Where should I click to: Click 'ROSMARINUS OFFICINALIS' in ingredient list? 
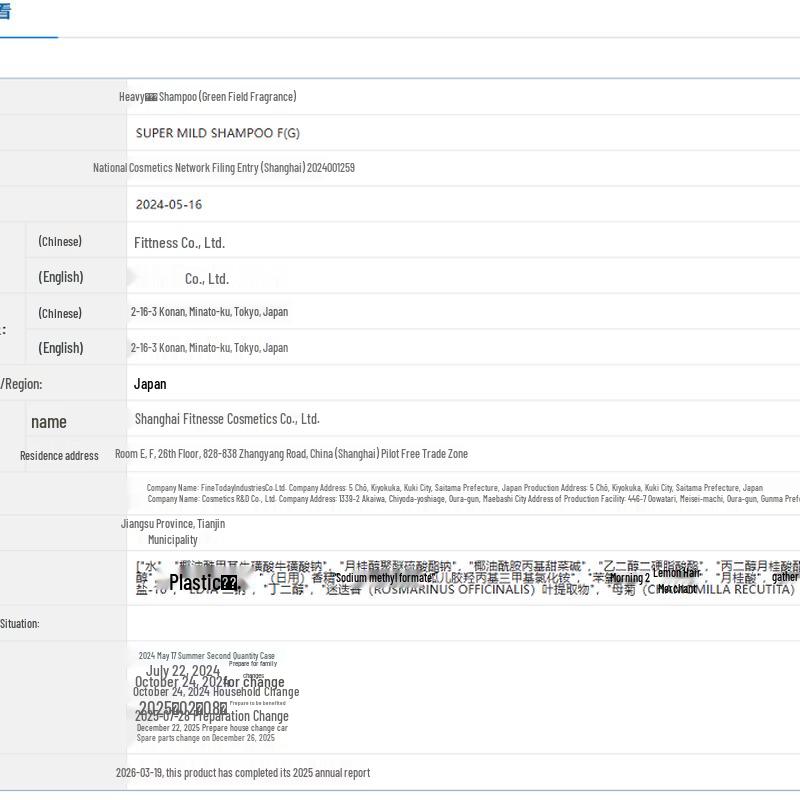pyautogui.click(x=452, y=590)
